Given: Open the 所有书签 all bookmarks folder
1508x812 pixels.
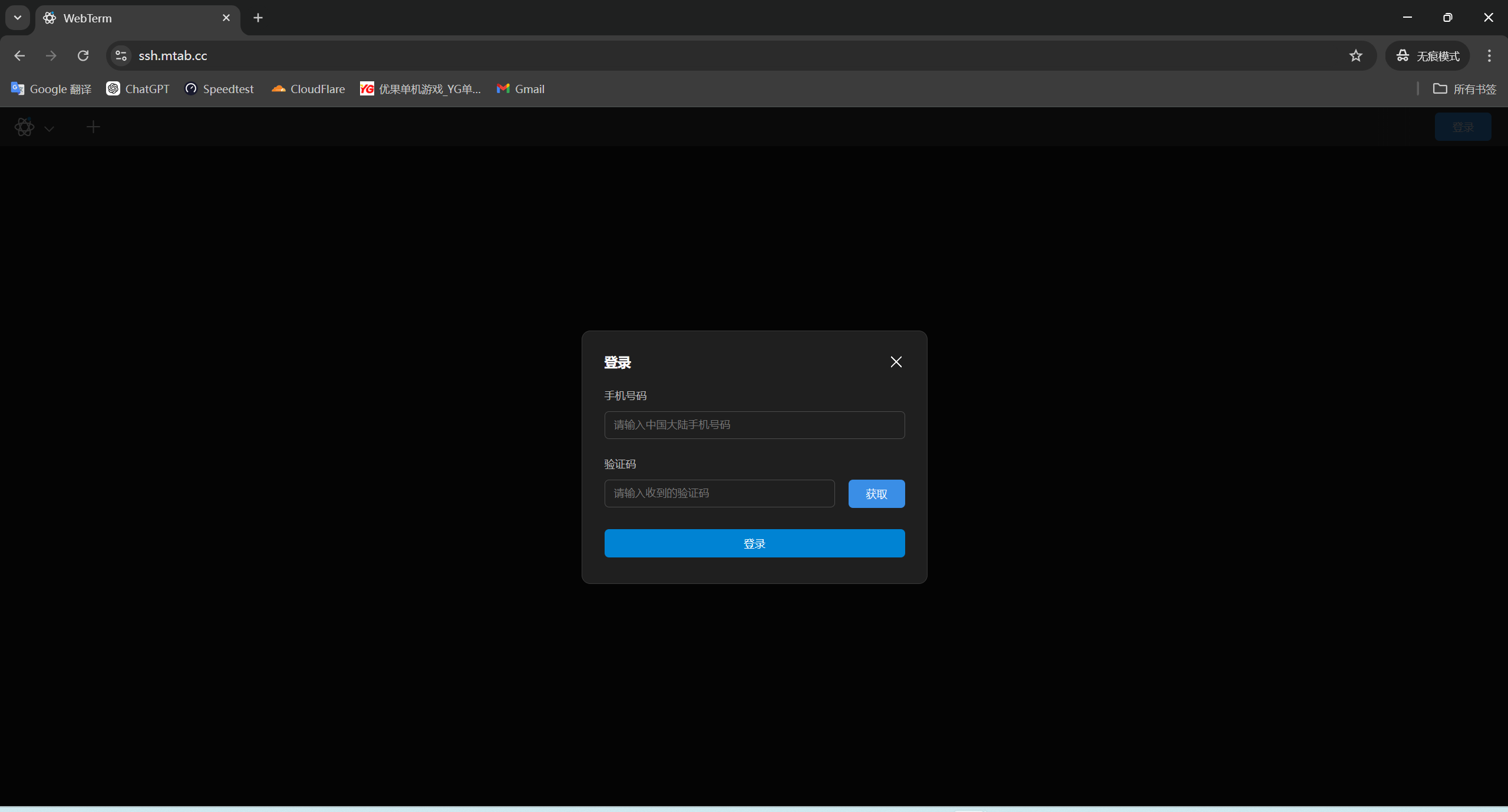Looking at the screenshot, I should 1464,89.
